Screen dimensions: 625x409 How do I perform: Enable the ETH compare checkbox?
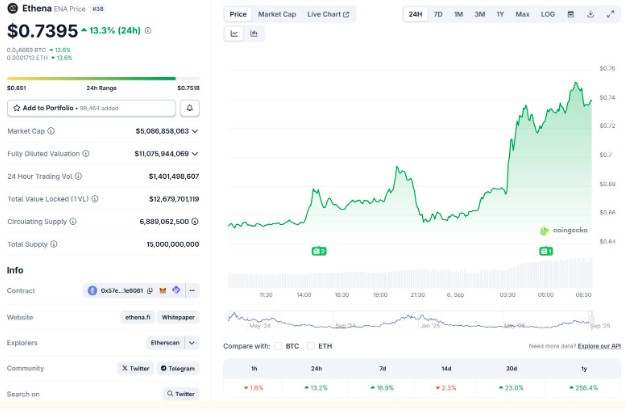point(311,346)
